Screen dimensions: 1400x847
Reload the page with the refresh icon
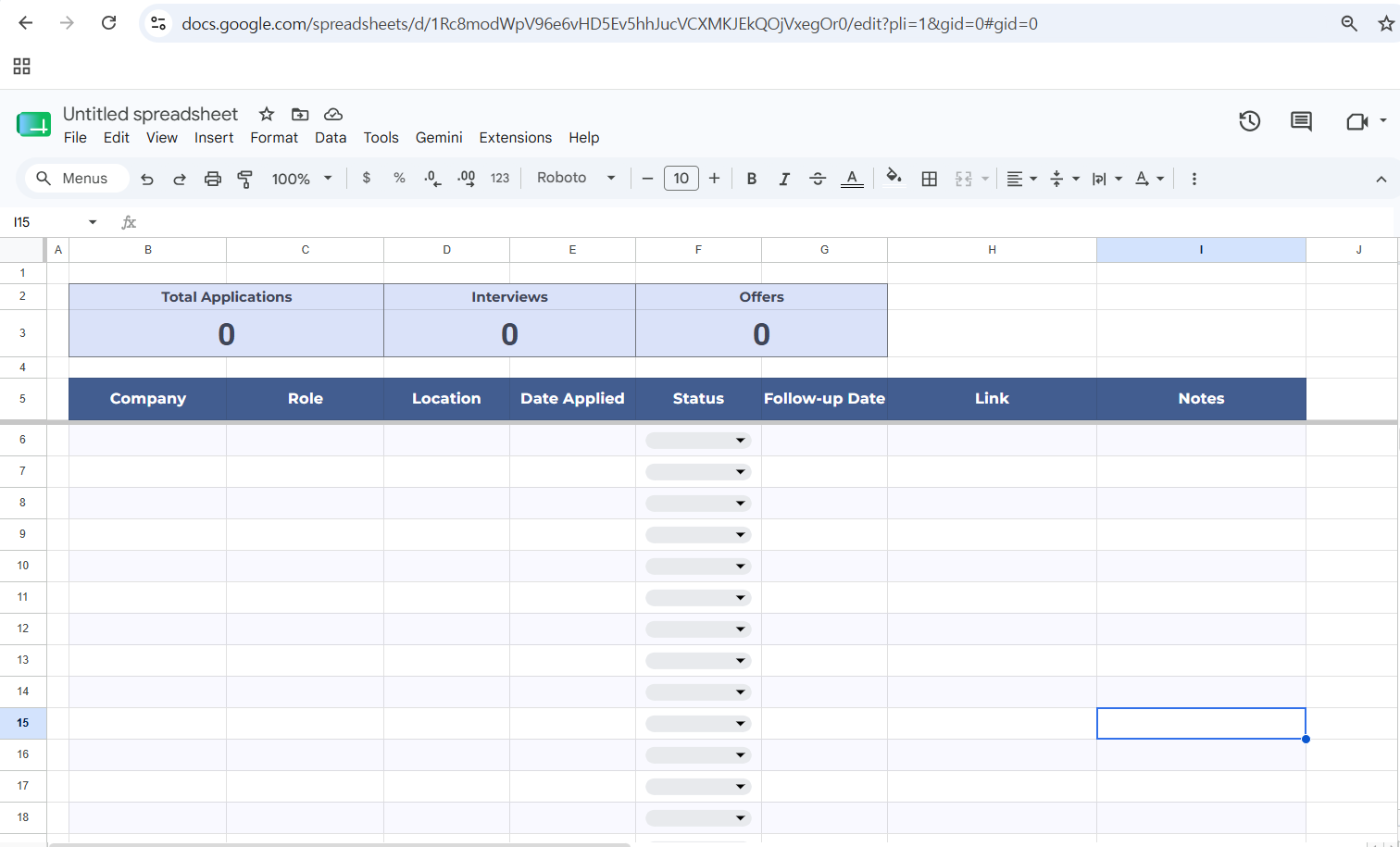click(108, 23)
